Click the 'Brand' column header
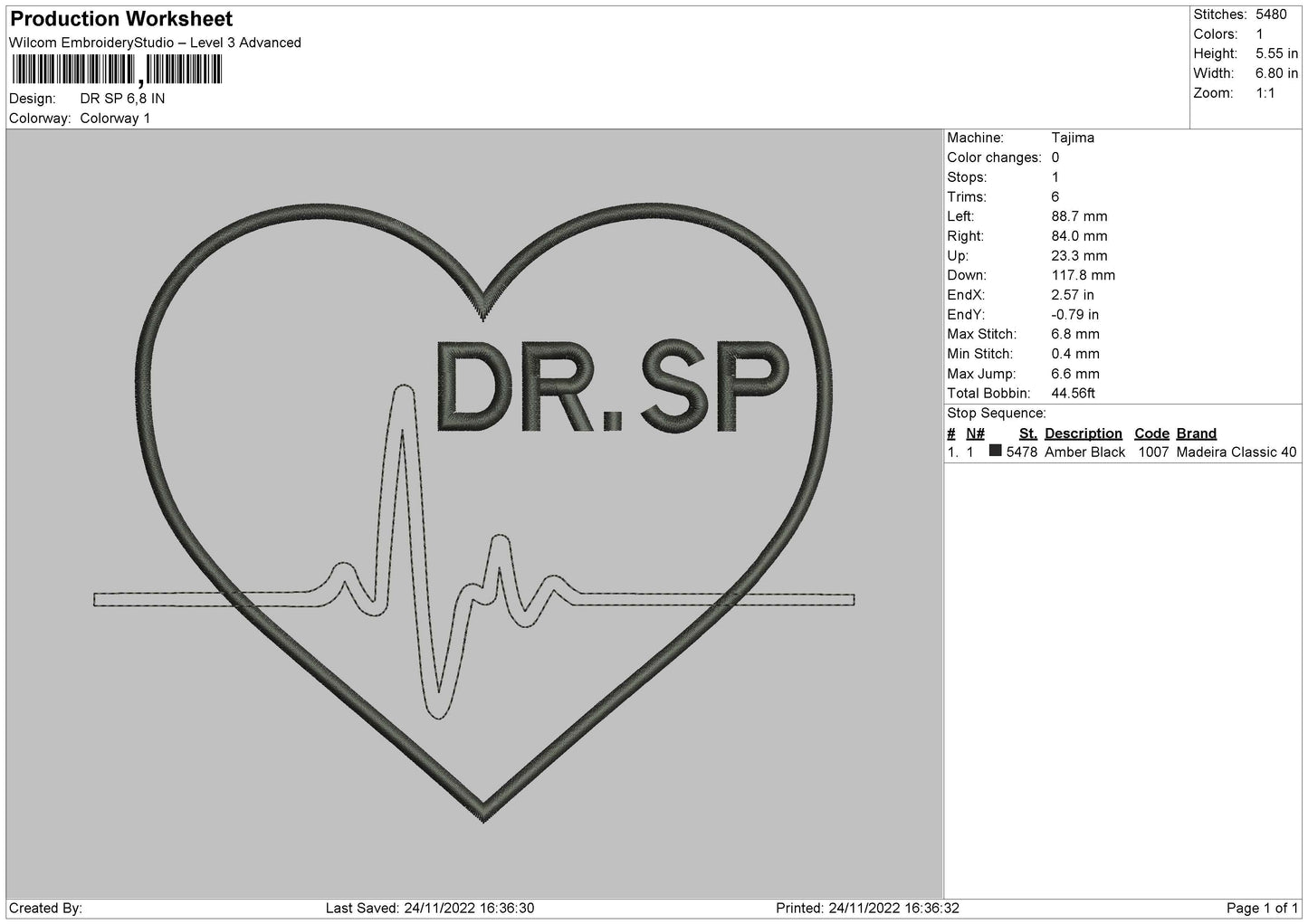1308x924 pixels. pyautogui.click(x=1197, y=433)
